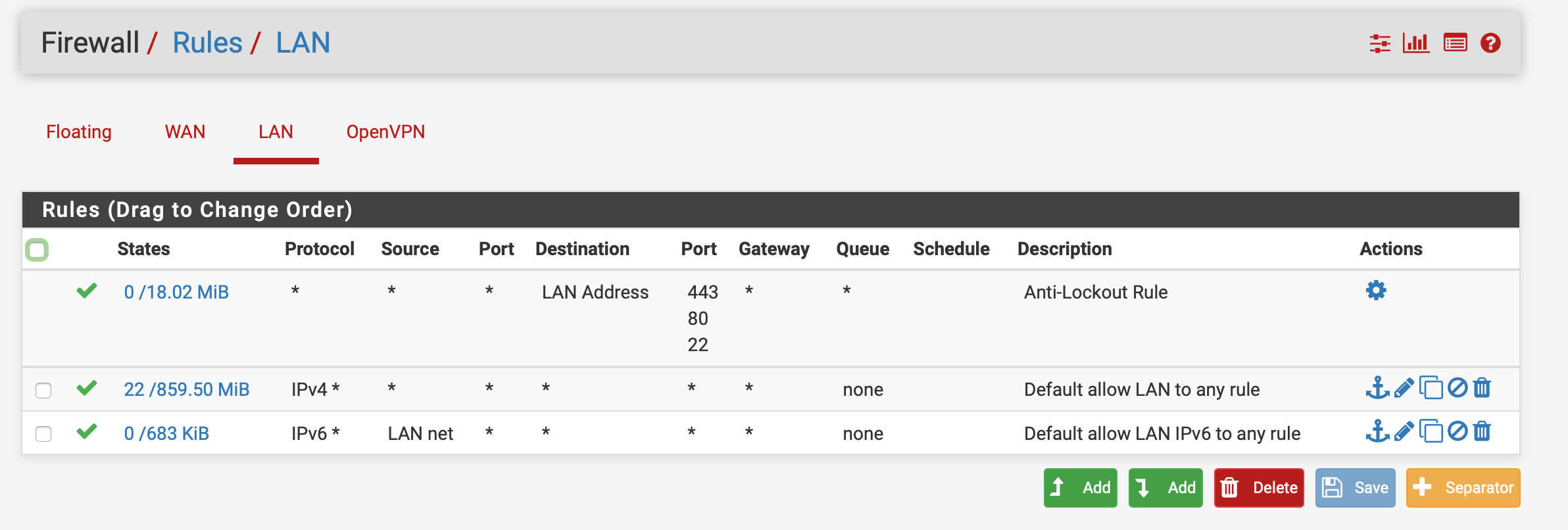Open the 22 /859.50 MiB states link

click(x=187, y=389)
